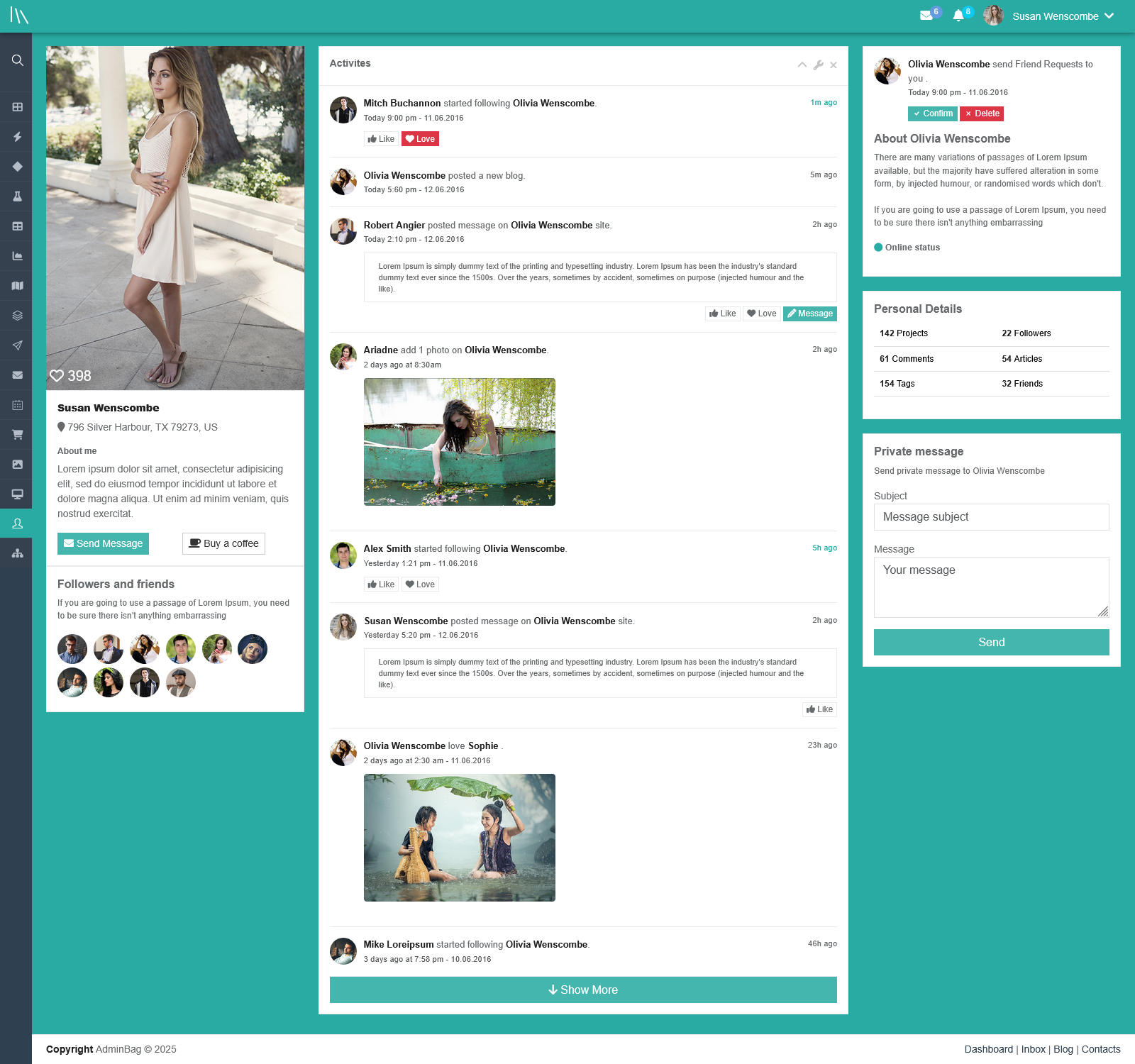The height and width of the screenshot is (1064, 1135).
Task: Open the picture gallery icon in the sidebar
Action: [x=18, y=465]
